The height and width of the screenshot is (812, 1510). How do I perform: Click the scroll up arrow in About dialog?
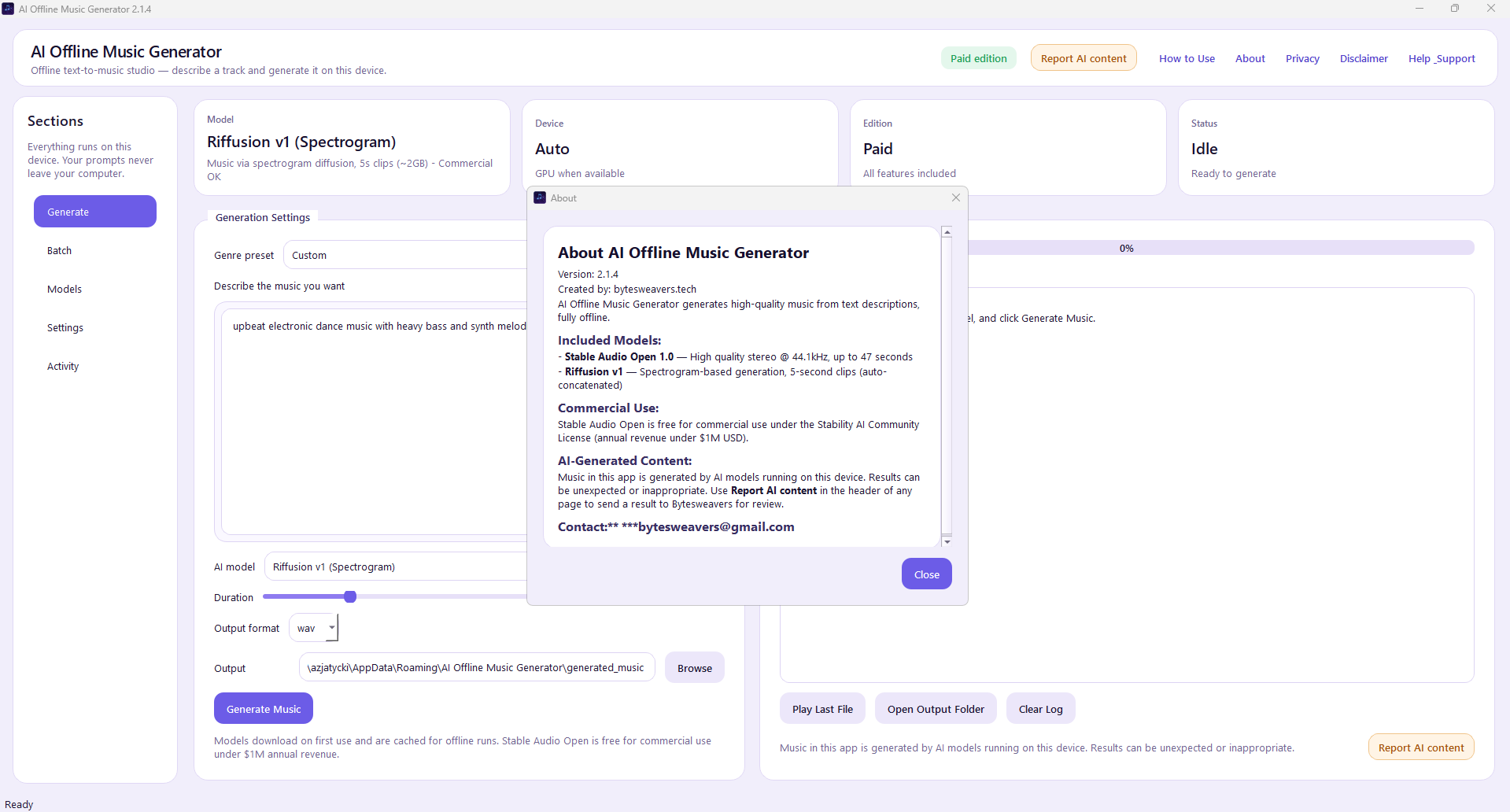pyautogui.click(x=947, y=232)
